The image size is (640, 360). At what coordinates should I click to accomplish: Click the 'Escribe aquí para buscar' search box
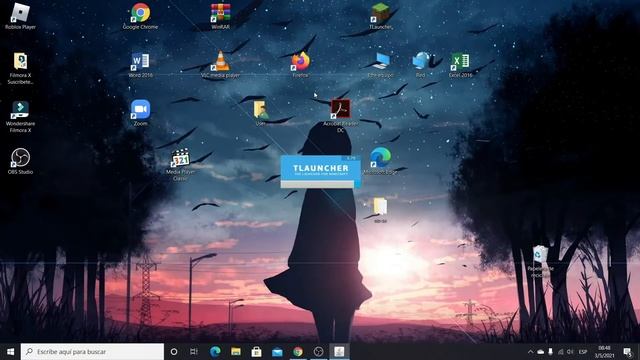point(92,351)
